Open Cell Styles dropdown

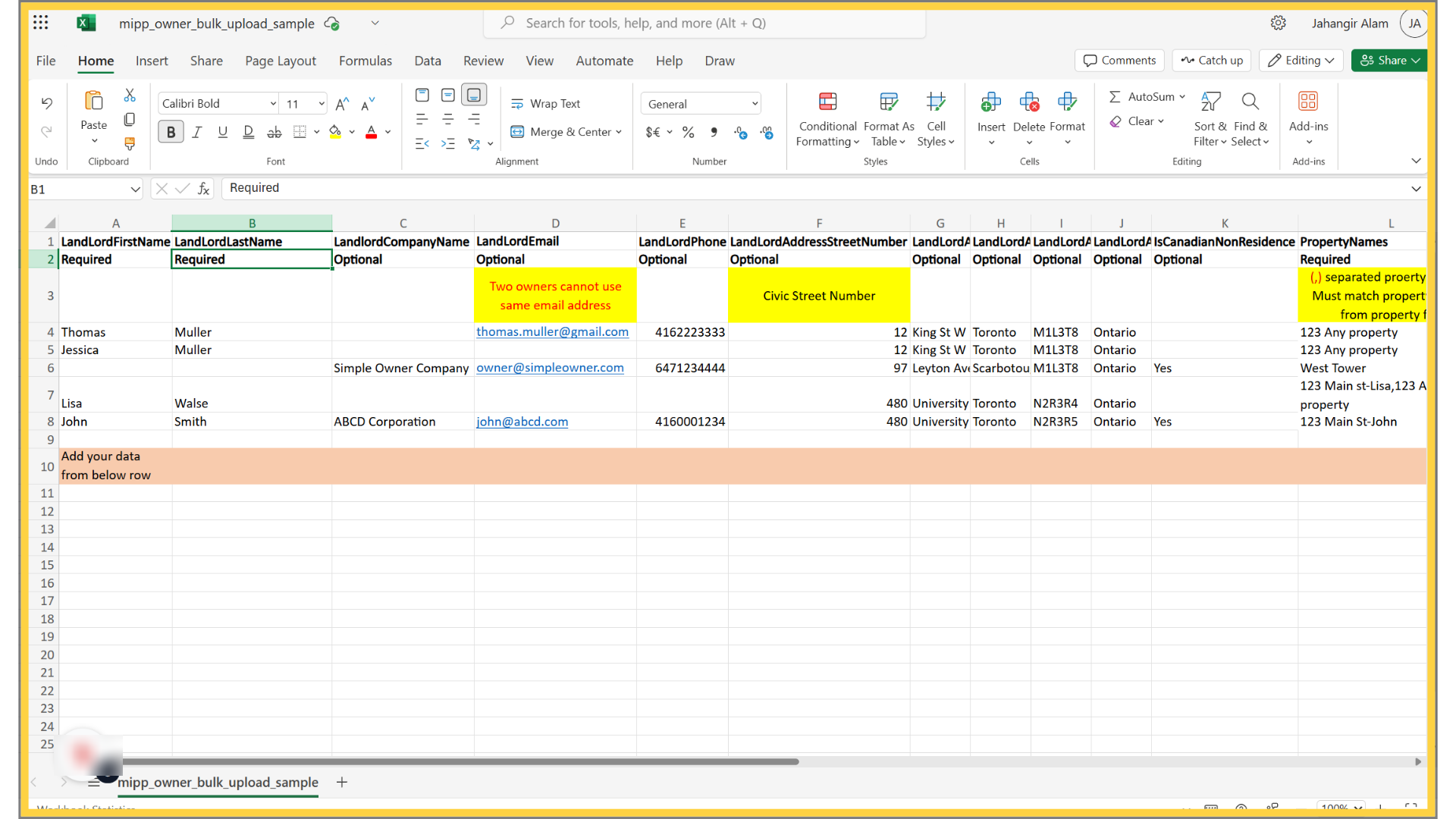point(936,119)
